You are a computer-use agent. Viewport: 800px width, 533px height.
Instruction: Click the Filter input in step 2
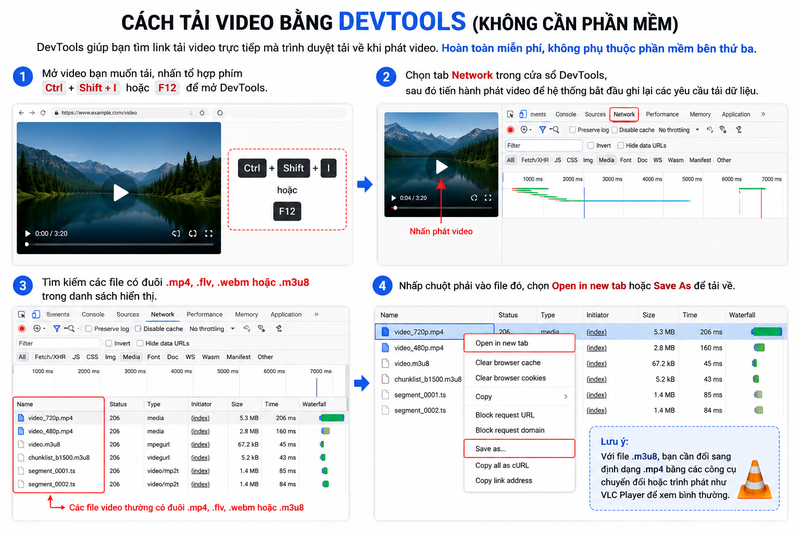(543, 145)
